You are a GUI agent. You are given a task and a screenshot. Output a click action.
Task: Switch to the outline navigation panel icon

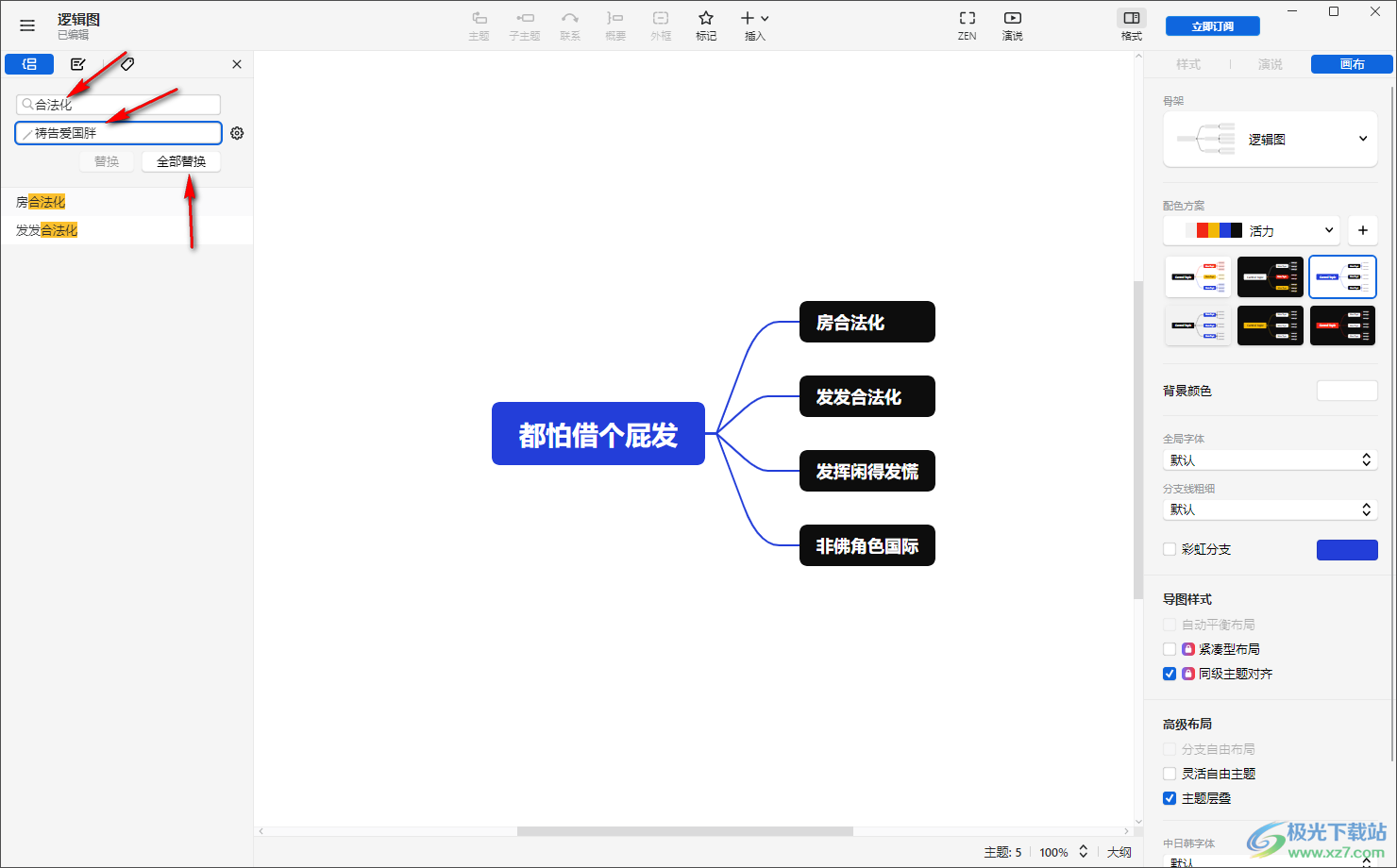(29, 64)
